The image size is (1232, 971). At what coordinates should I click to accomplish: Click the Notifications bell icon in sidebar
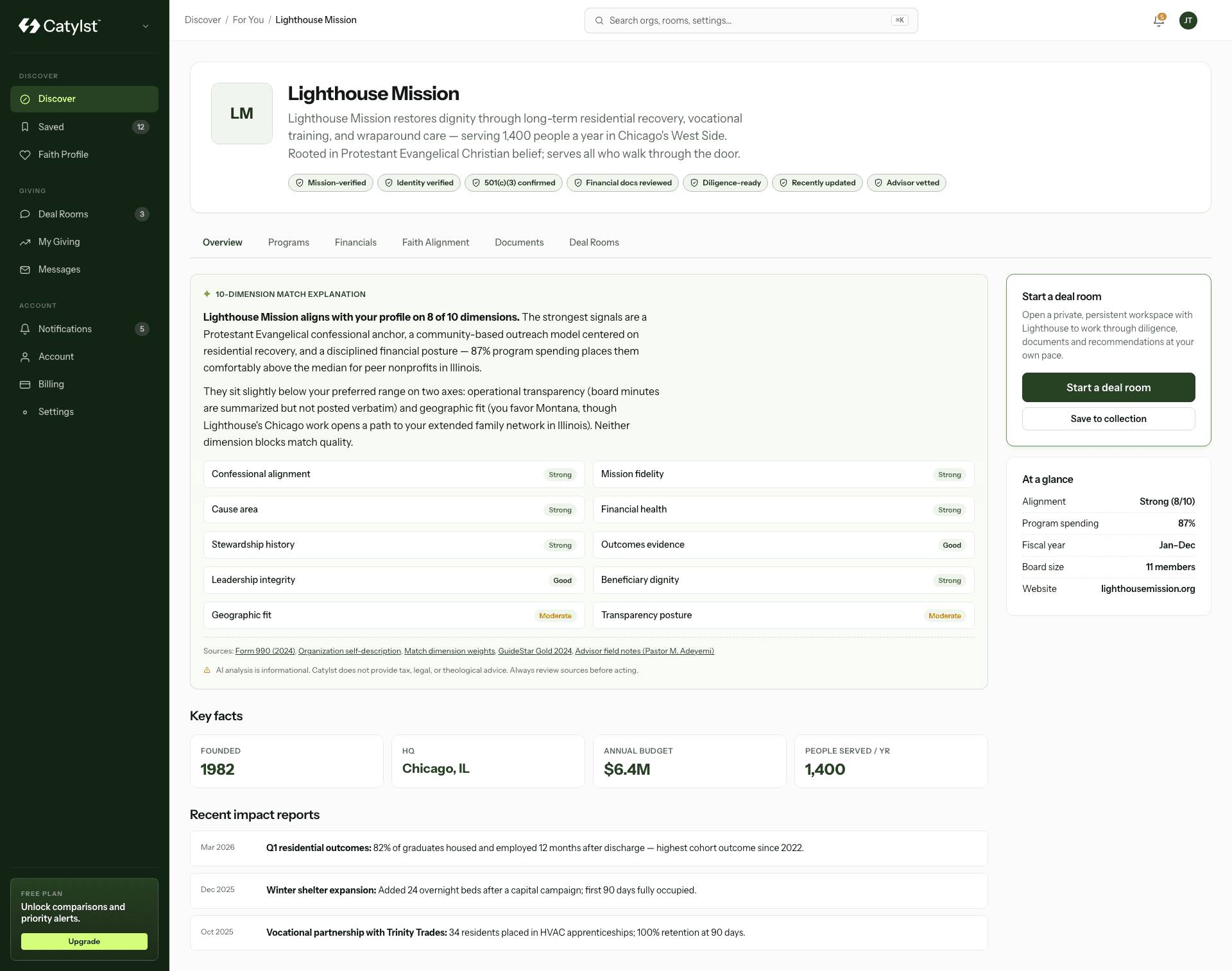[25, 329]
